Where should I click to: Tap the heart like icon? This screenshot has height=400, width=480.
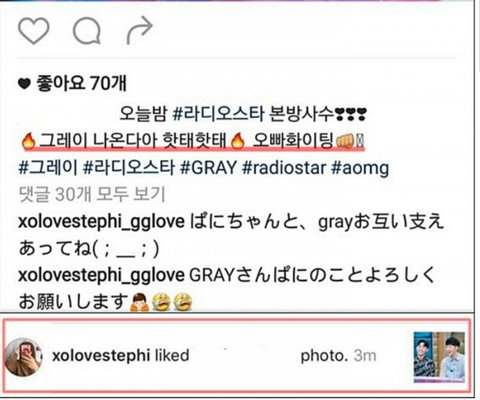pyautogui.click(x=34, y=31)
